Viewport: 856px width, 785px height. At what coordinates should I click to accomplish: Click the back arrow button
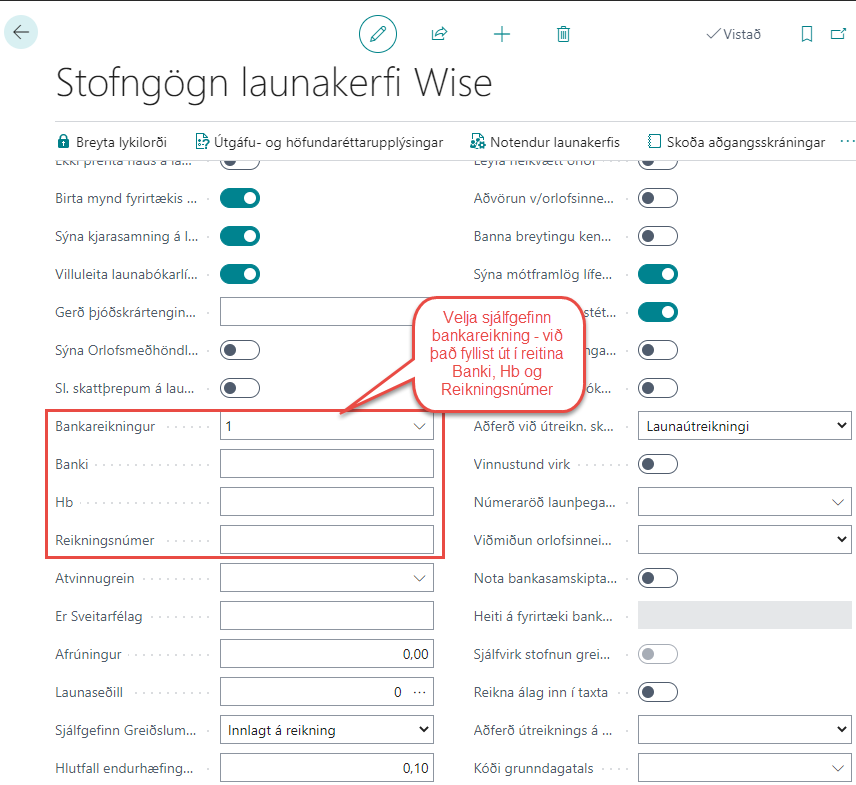(x=21, y=32)
